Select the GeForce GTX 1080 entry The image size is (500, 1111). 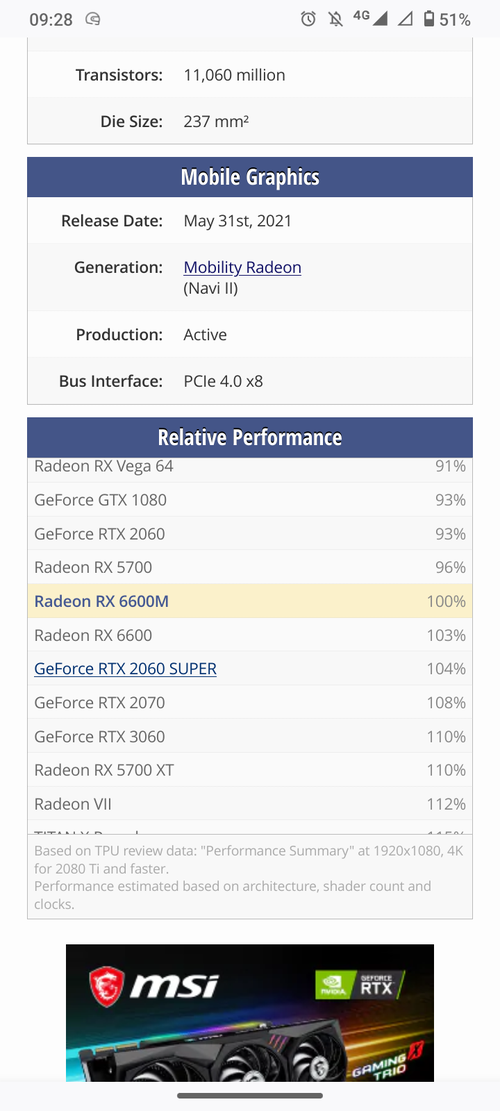tap(250, 500)
